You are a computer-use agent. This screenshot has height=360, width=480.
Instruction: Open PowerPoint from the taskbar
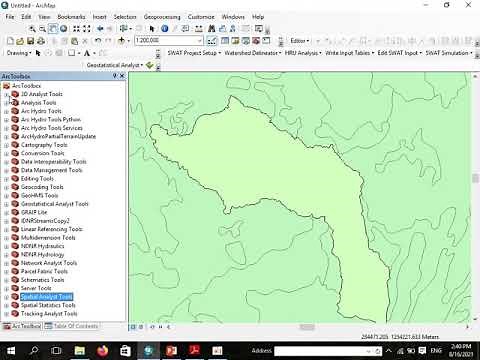click(x=171, y=351)
